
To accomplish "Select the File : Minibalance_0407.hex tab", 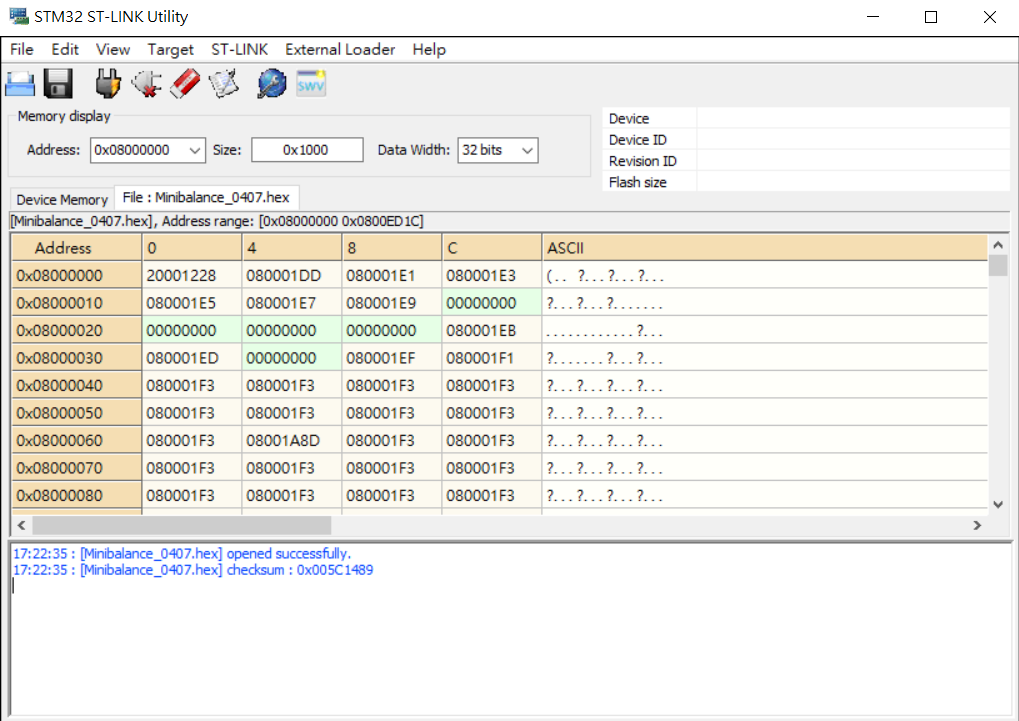I will 206,197.
